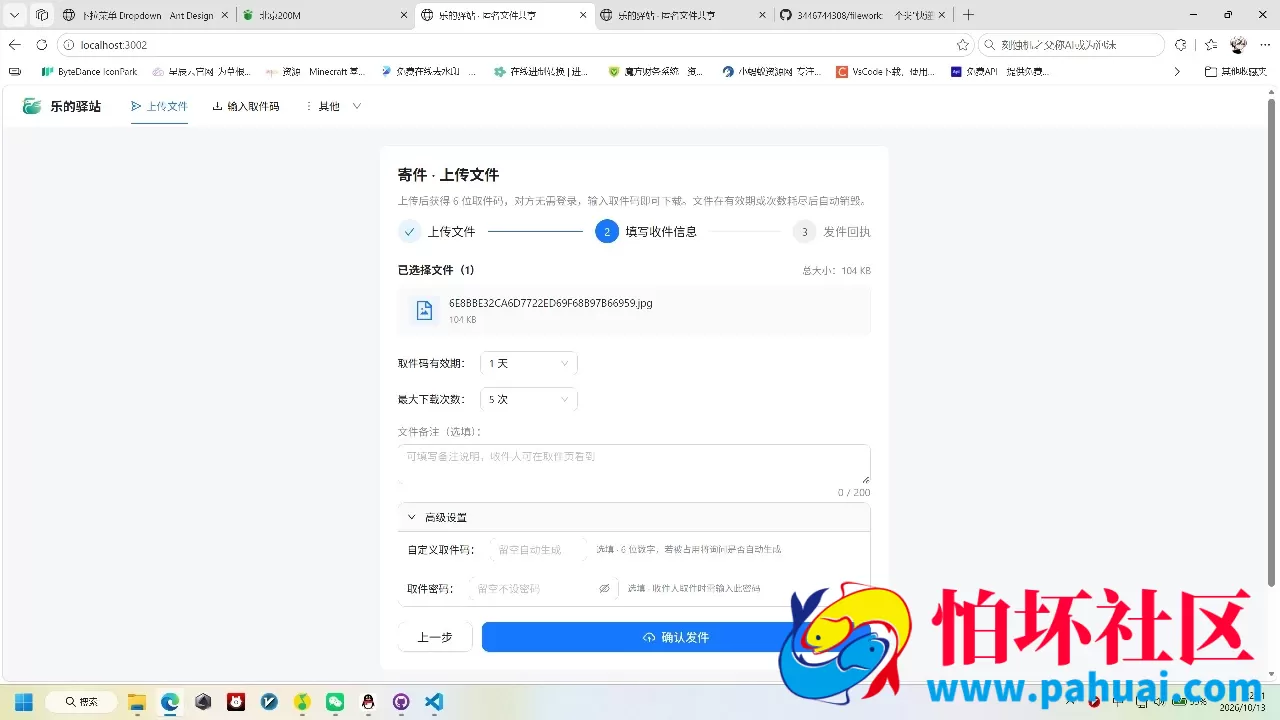This screenshot has width=1280, height=720.
Task: Switch to the GitHub 3446744308/filework tab
Action: 861,16
